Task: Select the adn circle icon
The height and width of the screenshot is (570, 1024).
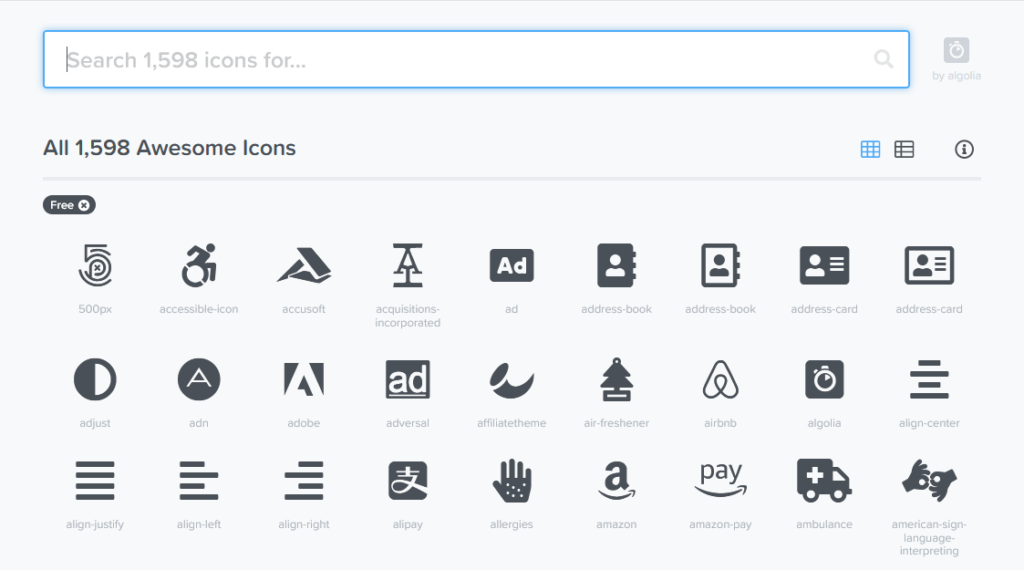Action: [x=199, y=379]
